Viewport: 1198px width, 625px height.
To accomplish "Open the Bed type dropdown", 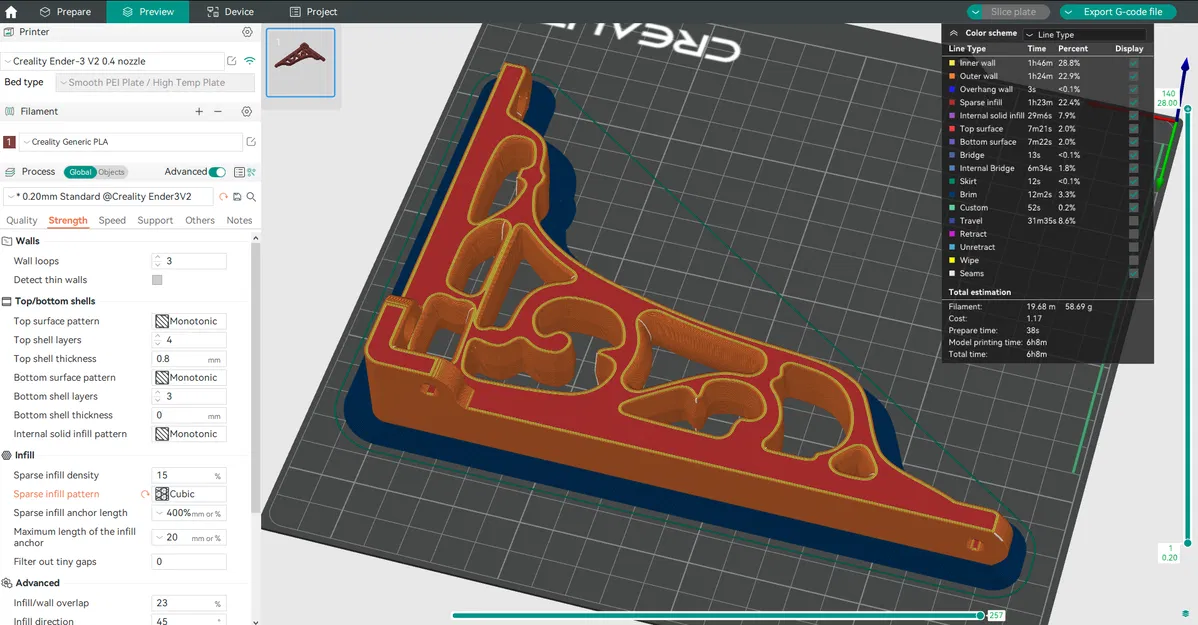I will (155, 83).
